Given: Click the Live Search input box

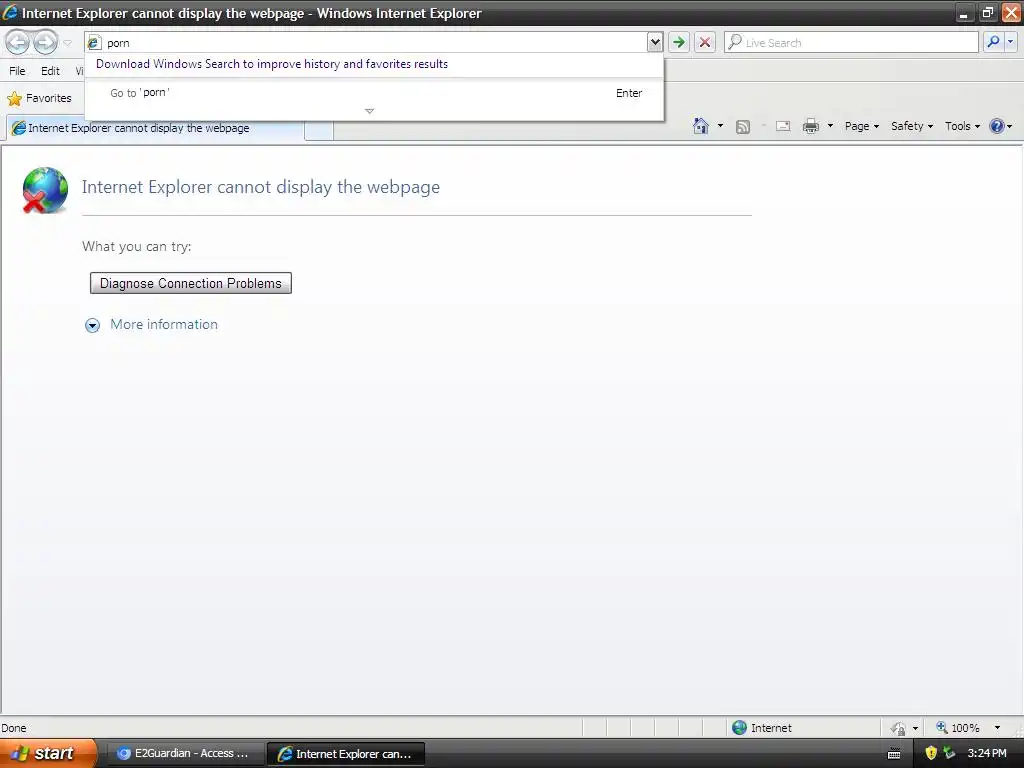Looking at the screenshot, I should [x=851, y=42].
